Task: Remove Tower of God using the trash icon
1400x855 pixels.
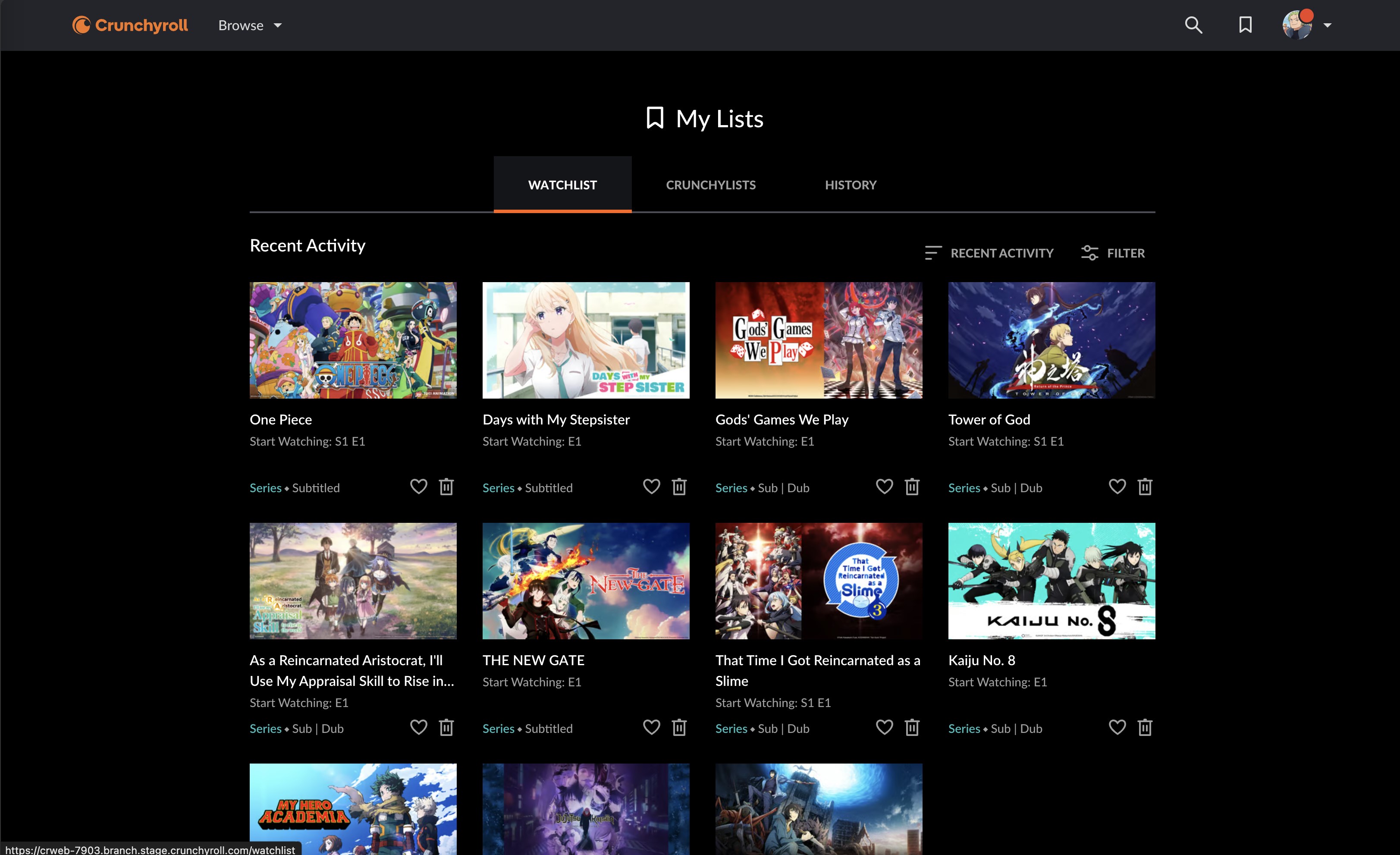Action: (x=1145, y=486)
